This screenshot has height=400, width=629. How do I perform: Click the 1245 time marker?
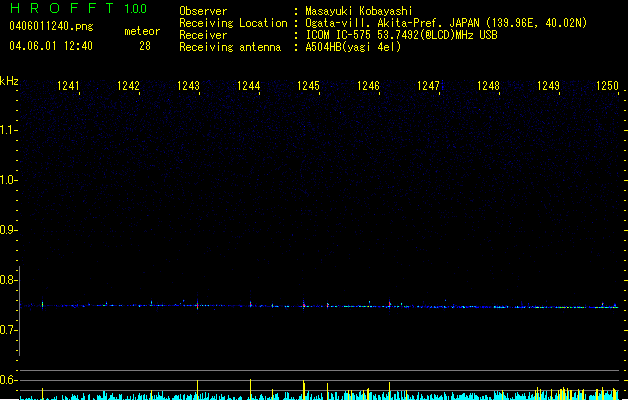[308, 86]
